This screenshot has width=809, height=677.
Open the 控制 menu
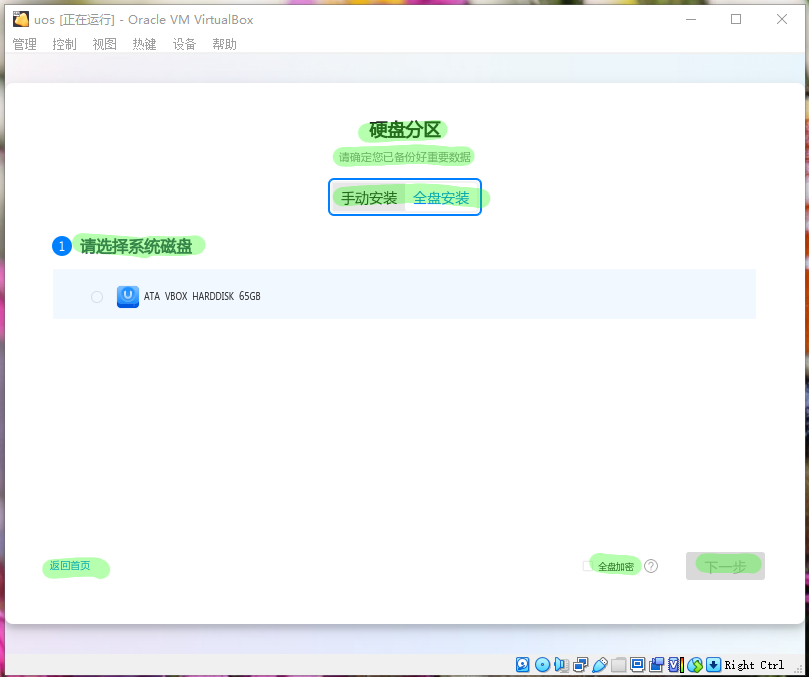pos(64,44)
